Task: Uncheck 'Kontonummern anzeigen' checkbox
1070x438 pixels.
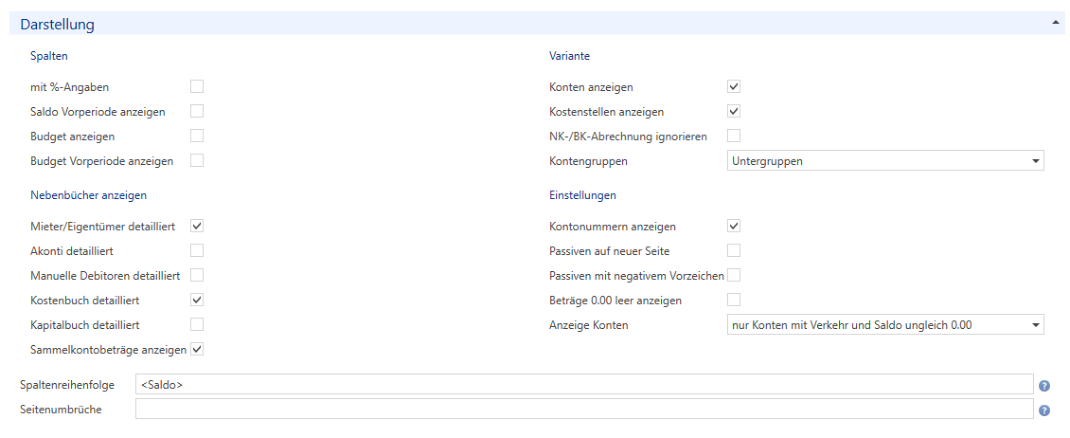Action: tap(734, 225)
